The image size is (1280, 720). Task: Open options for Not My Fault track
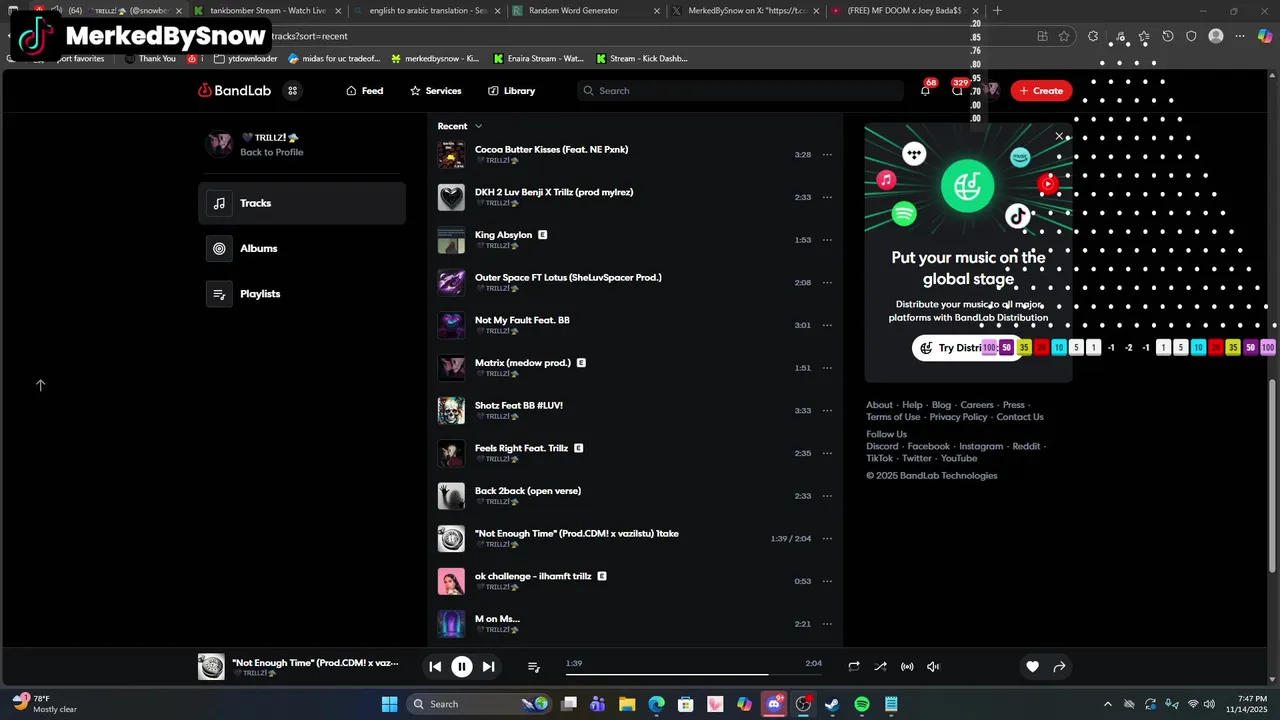click(827, 325)
